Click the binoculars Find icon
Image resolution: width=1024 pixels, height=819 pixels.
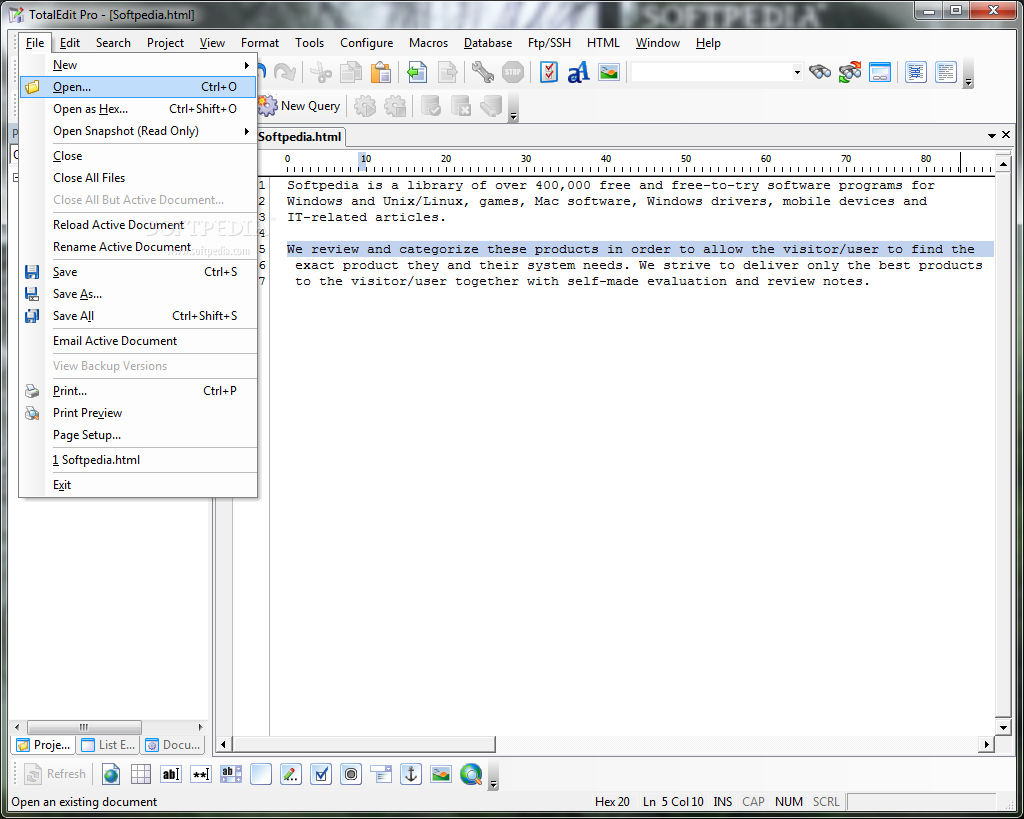tap(820, 72)
